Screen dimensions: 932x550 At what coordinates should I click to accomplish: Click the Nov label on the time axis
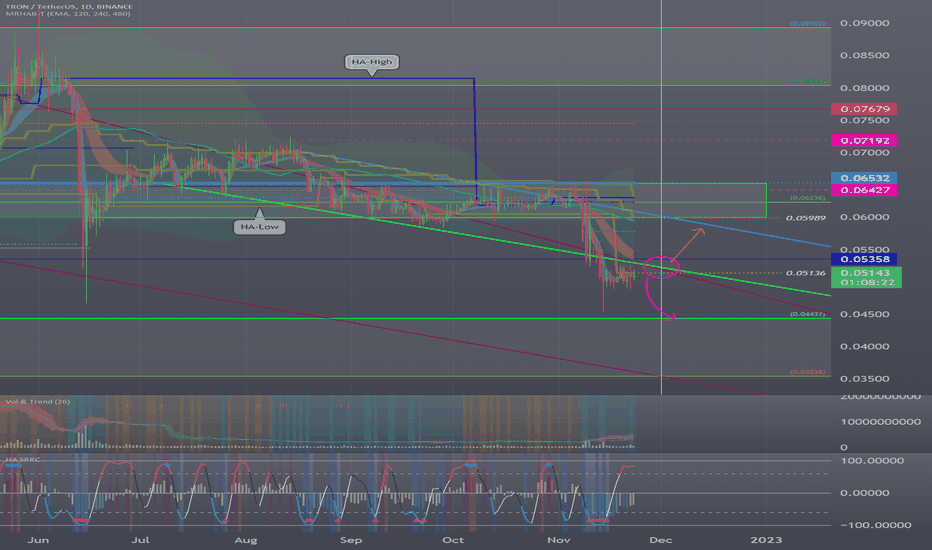558,540
